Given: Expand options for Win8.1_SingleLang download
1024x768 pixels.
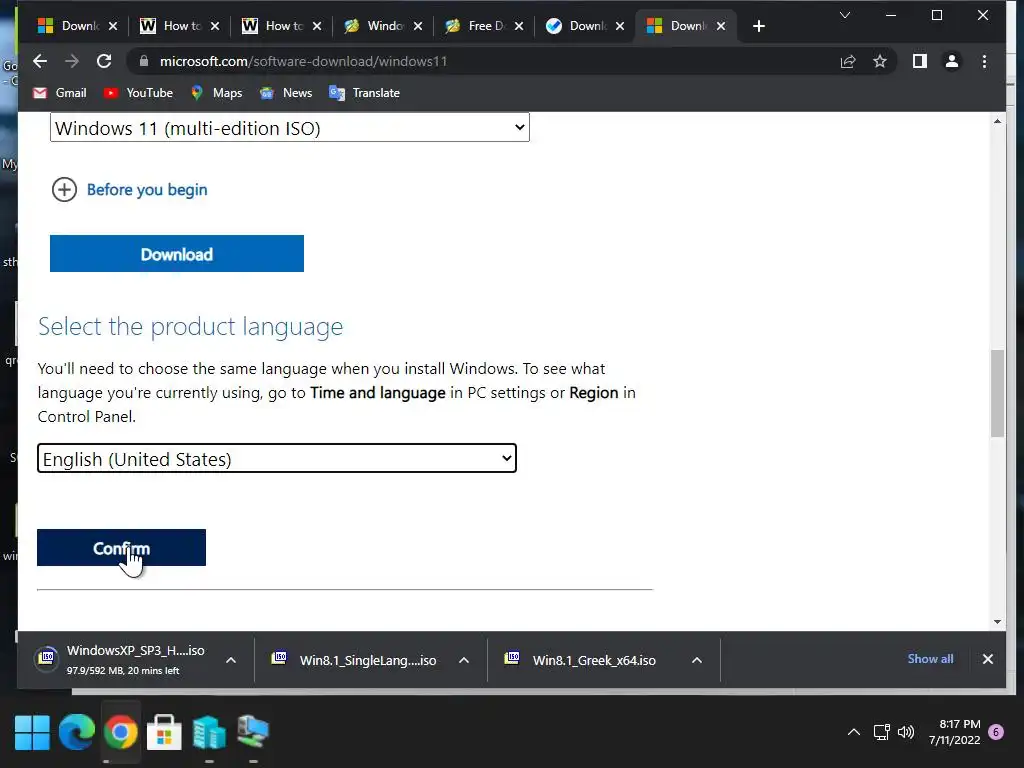Looking at the screenshot, I should [464, 660].
